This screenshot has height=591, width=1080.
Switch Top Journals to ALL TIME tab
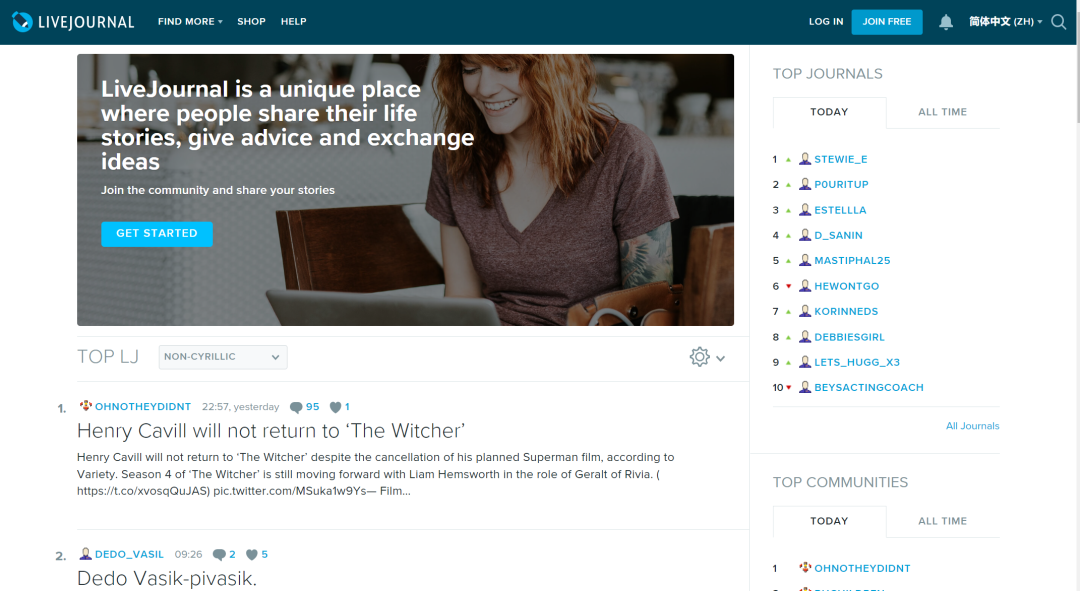pyautogui.click(x=942, y=112)
